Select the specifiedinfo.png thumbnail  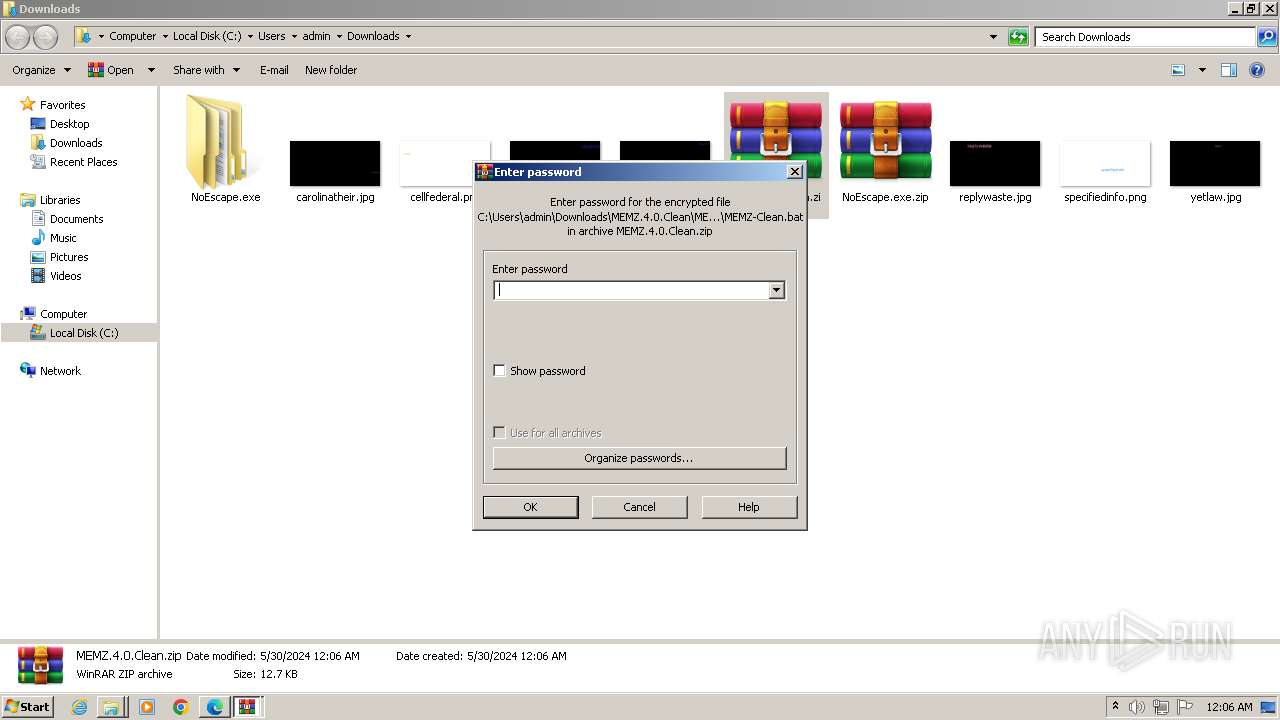click(x=1105, y=163)
